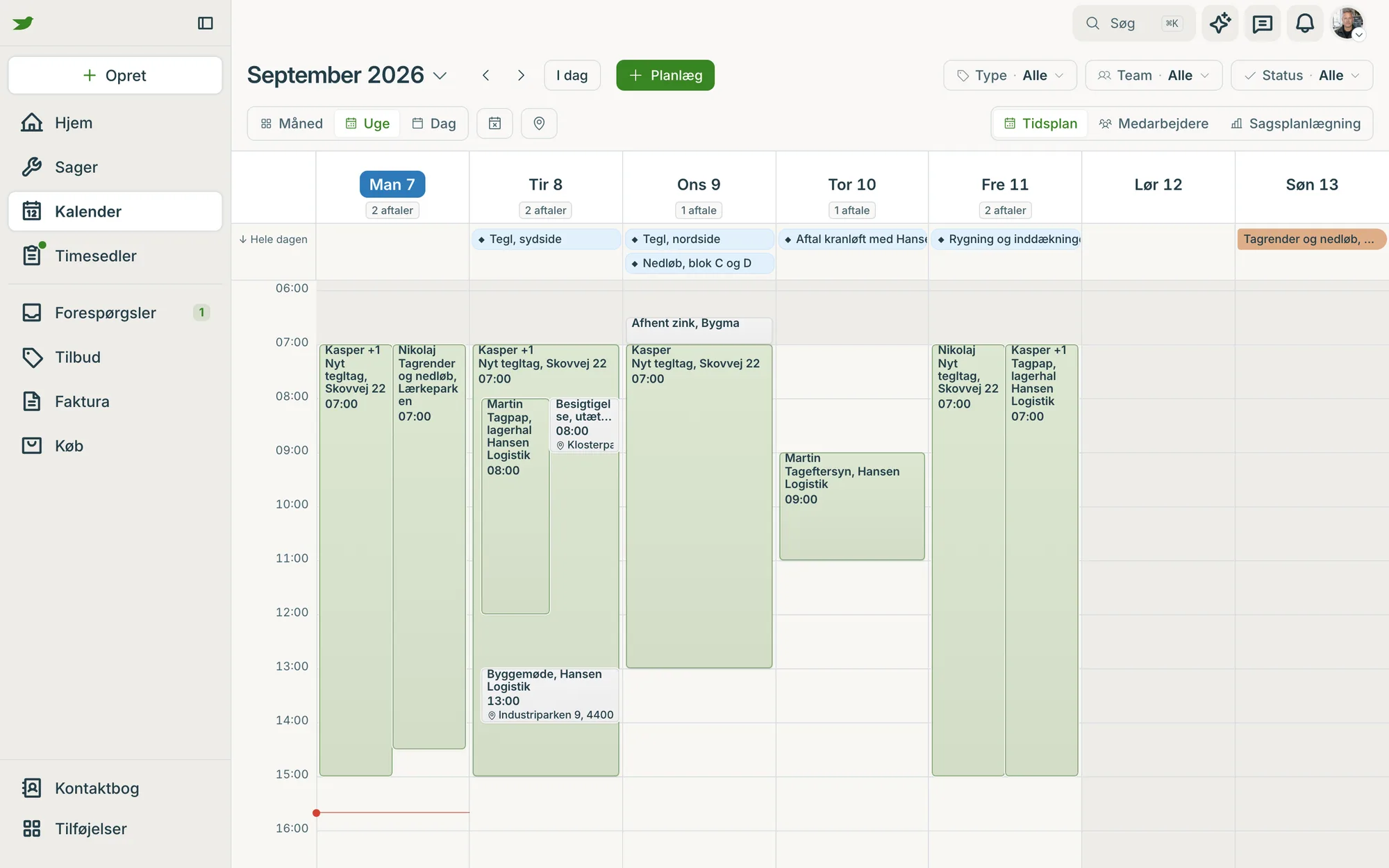
Task: Switch to Måned view
Action: click(292, 124)
